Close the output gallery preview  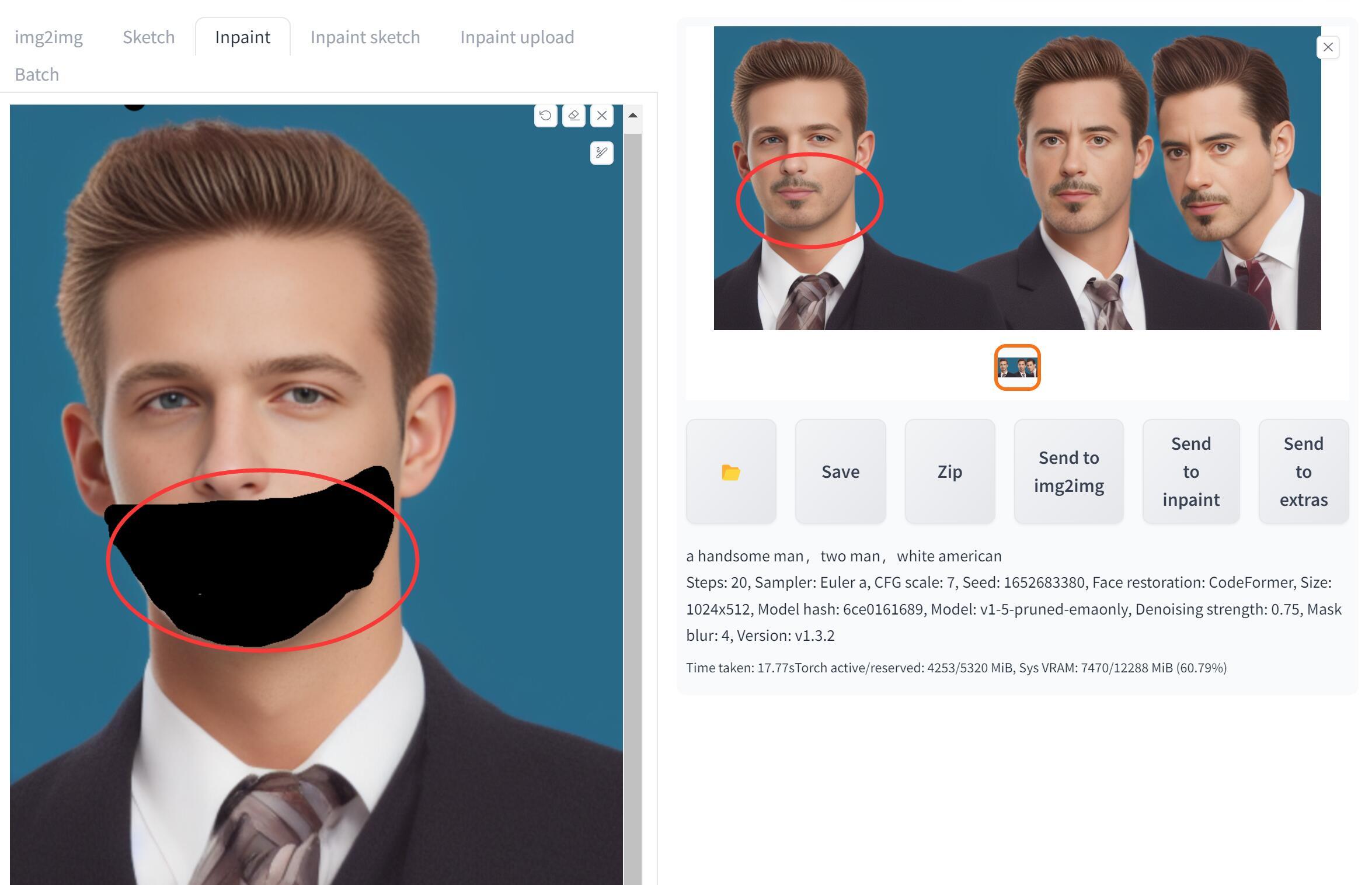click(x=1328, y=47)
